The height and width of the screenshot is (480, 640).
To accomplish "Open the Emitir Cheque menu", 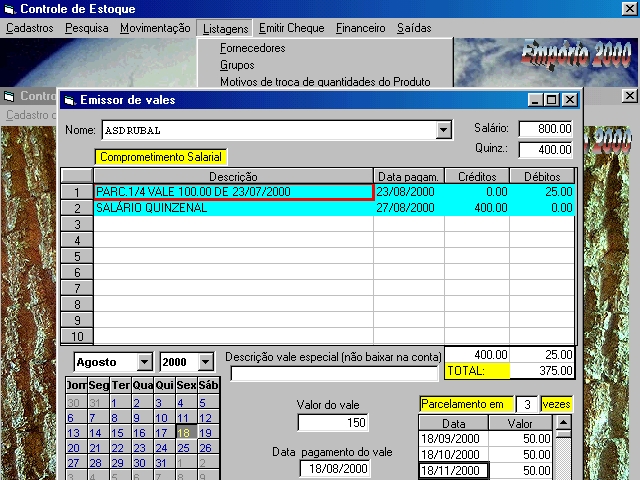I will pyautogui.click(x=293, y=28).
